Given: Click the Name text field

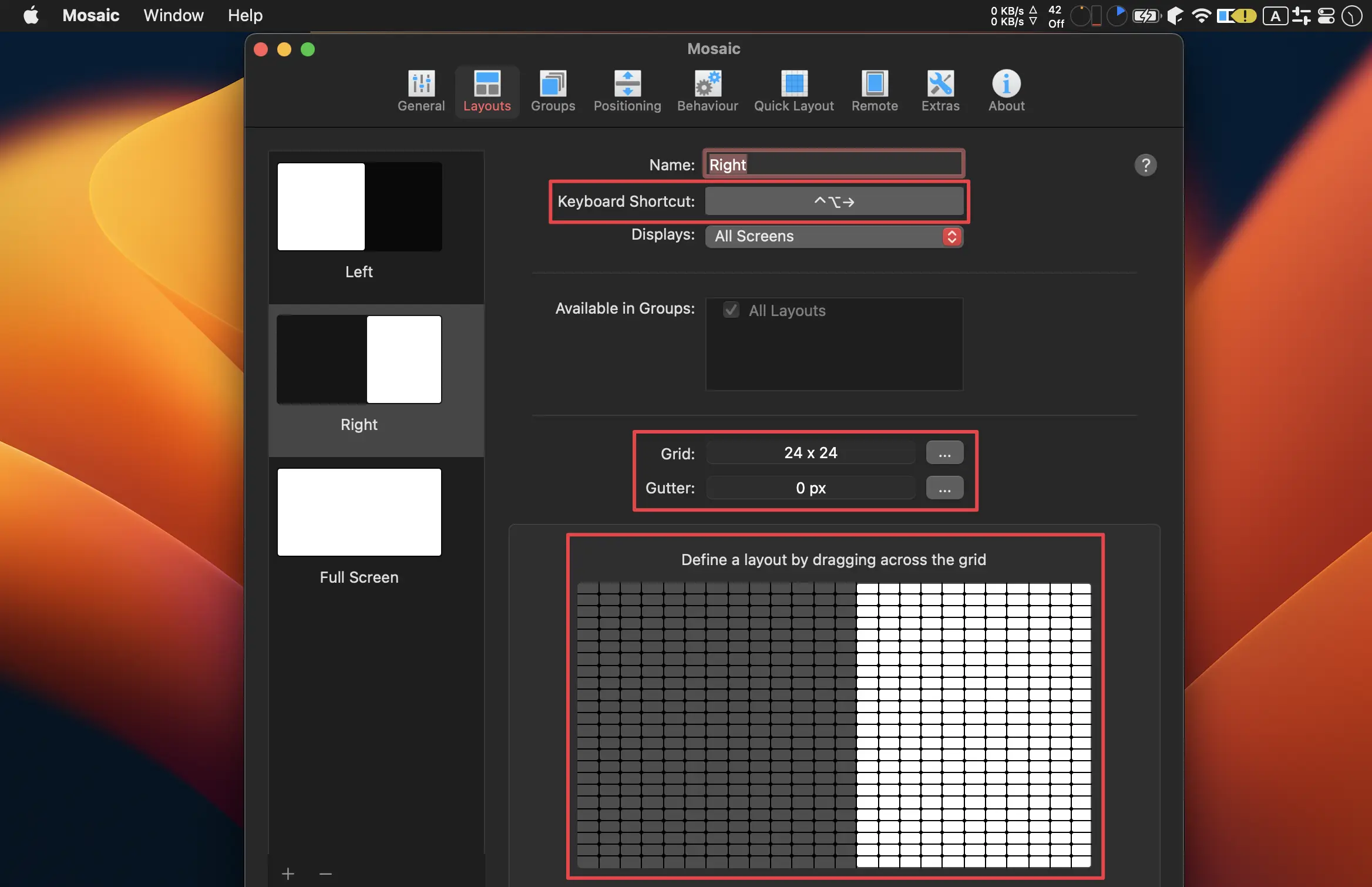Looking at the screenshot, I should coord(833,164).
